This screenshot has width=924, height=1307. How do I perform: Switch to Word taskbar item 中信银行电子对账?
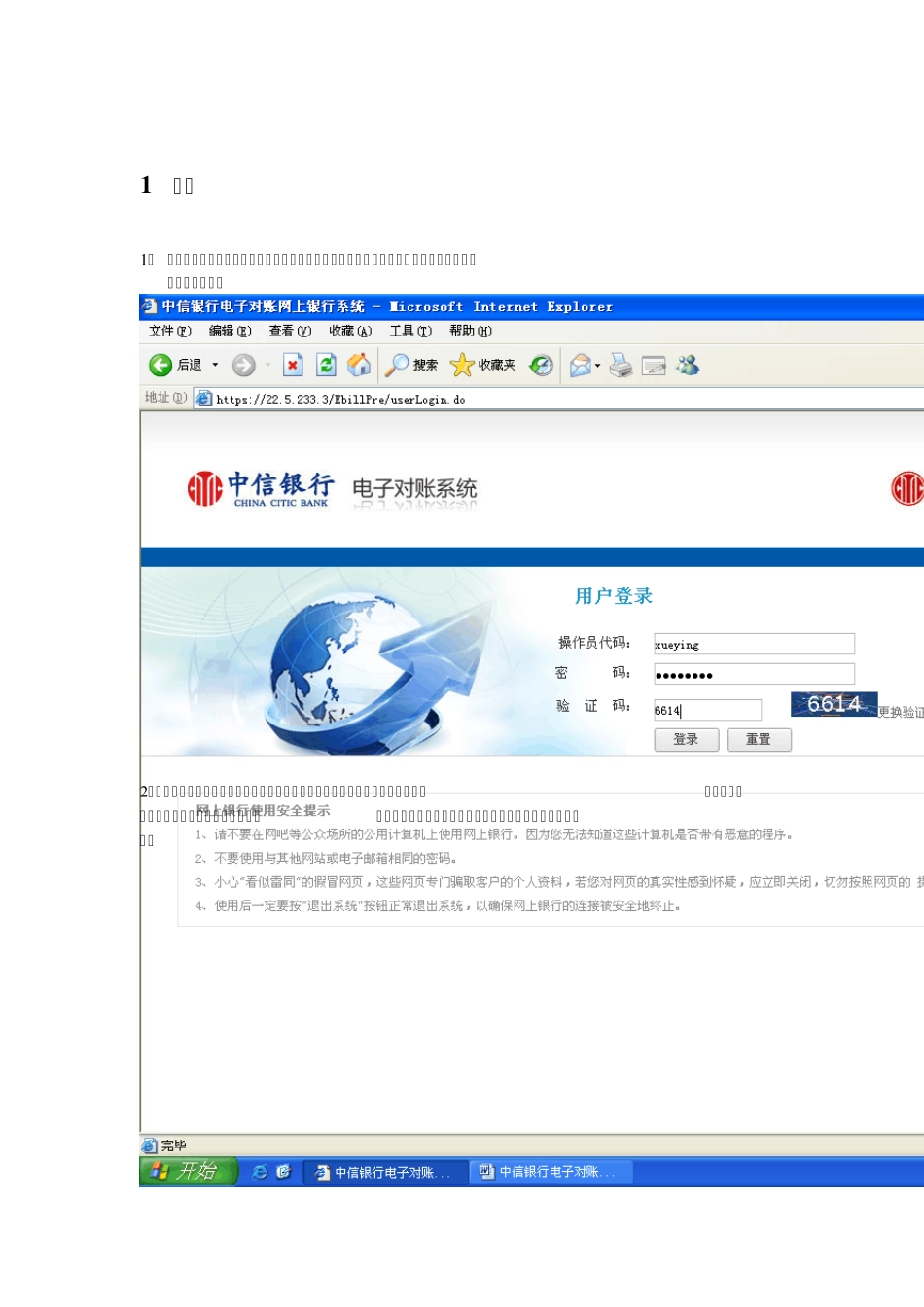pyautogui.click(x=551, y=1172)
